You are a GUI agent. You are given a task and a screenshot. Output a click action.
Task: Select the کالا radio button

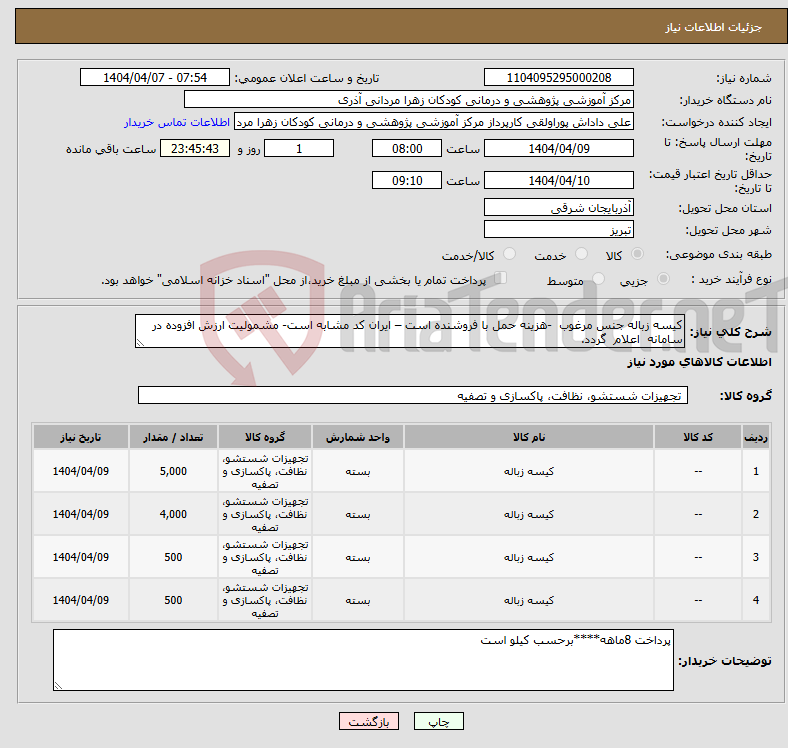point(637,254)
